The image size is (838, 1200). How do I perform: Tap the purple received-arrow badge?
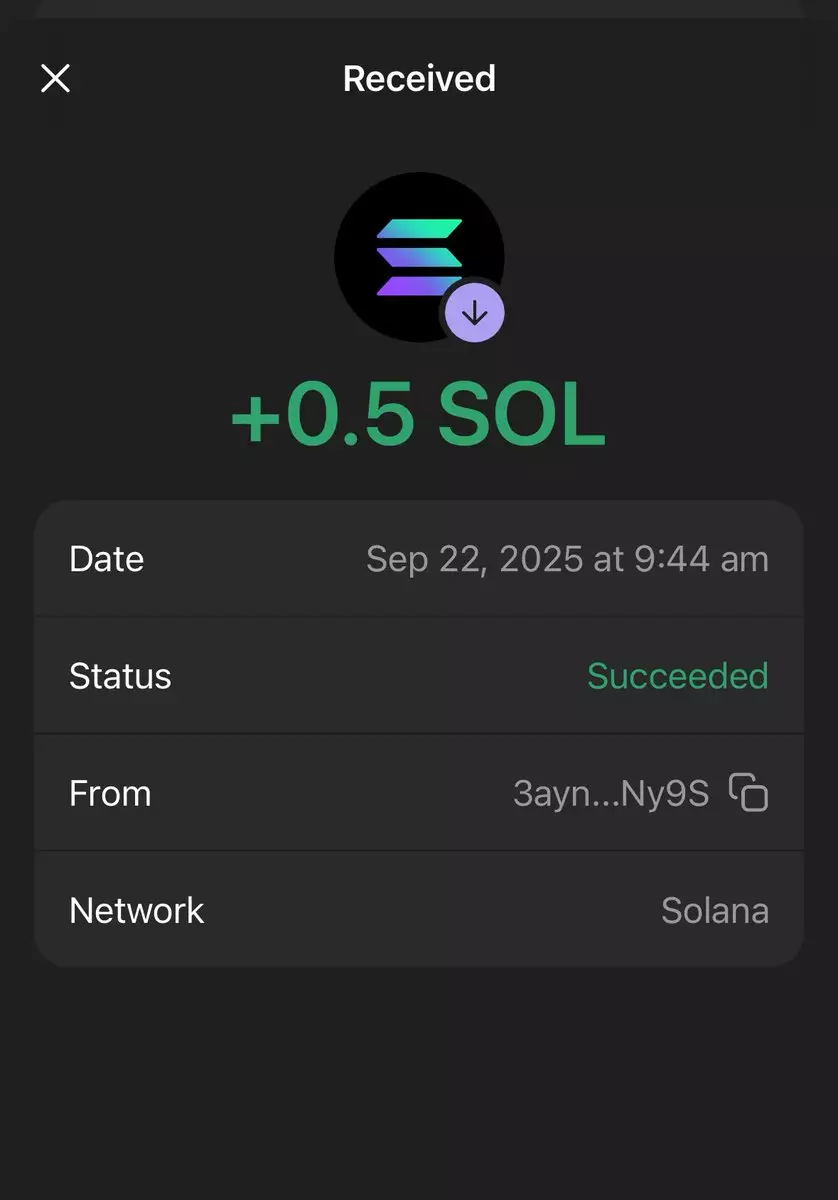pos(474,313)
